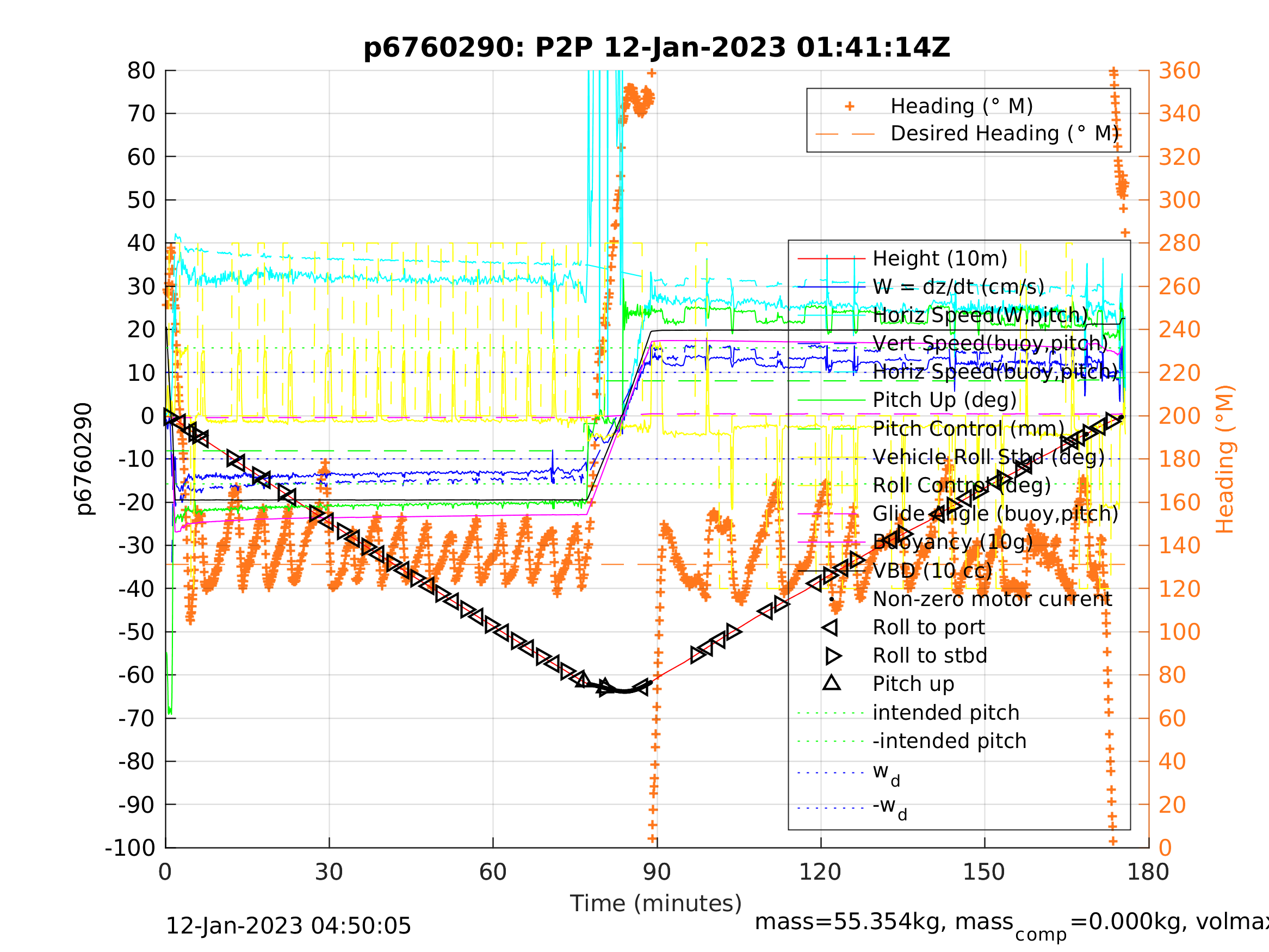This screenshot has height=952, width=1269.
Task: Click the Non-zero motor current dot marker
Action: click(831, 599)
